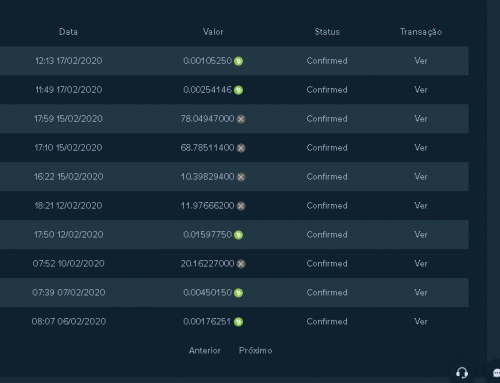Screen dimensions: 500x383
Task: Click the value 78.04947000
Action: pos(207,119)
